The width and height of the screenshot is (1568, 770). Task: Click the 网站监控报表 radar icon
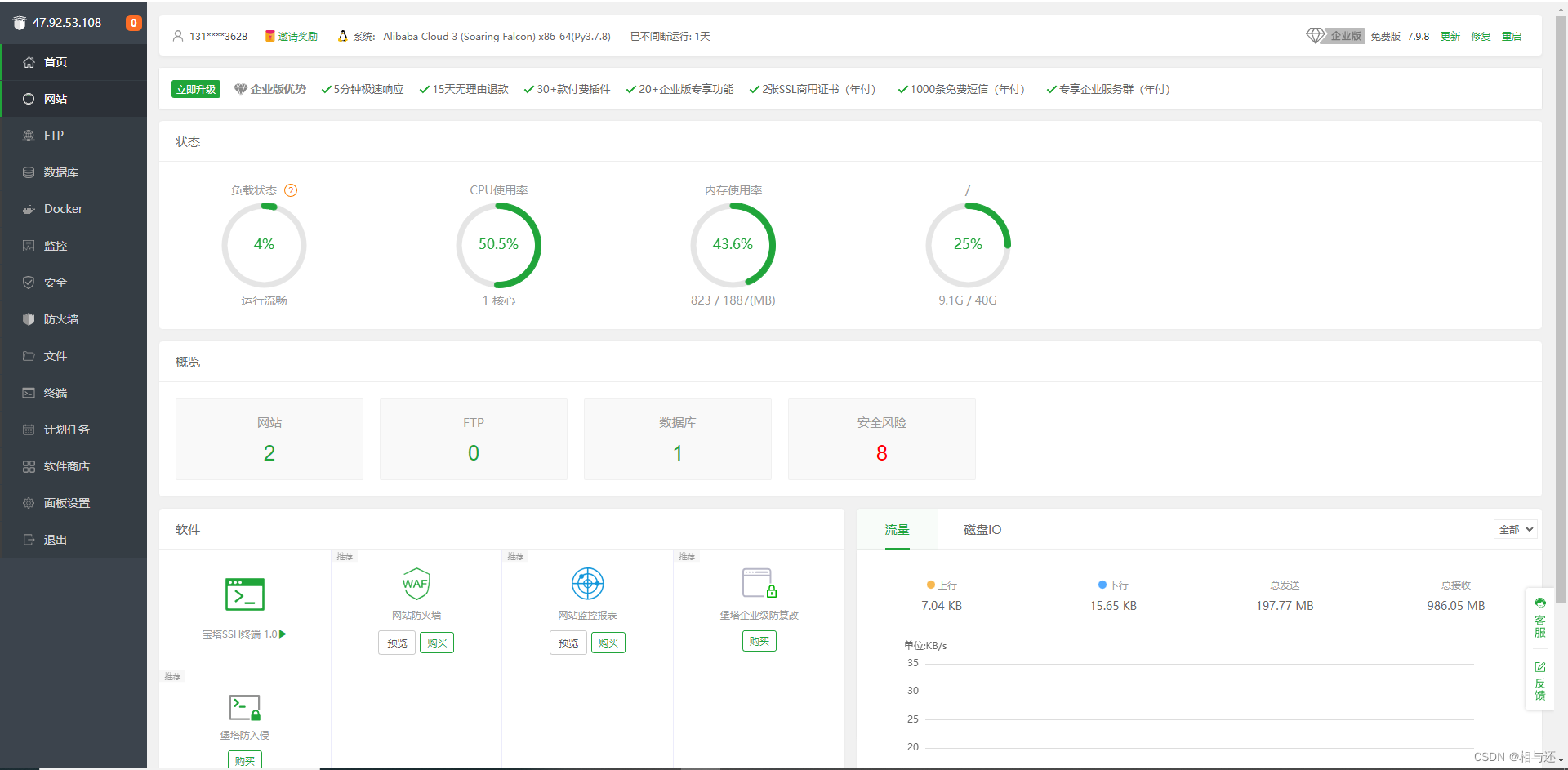click(x=588, y=584)
